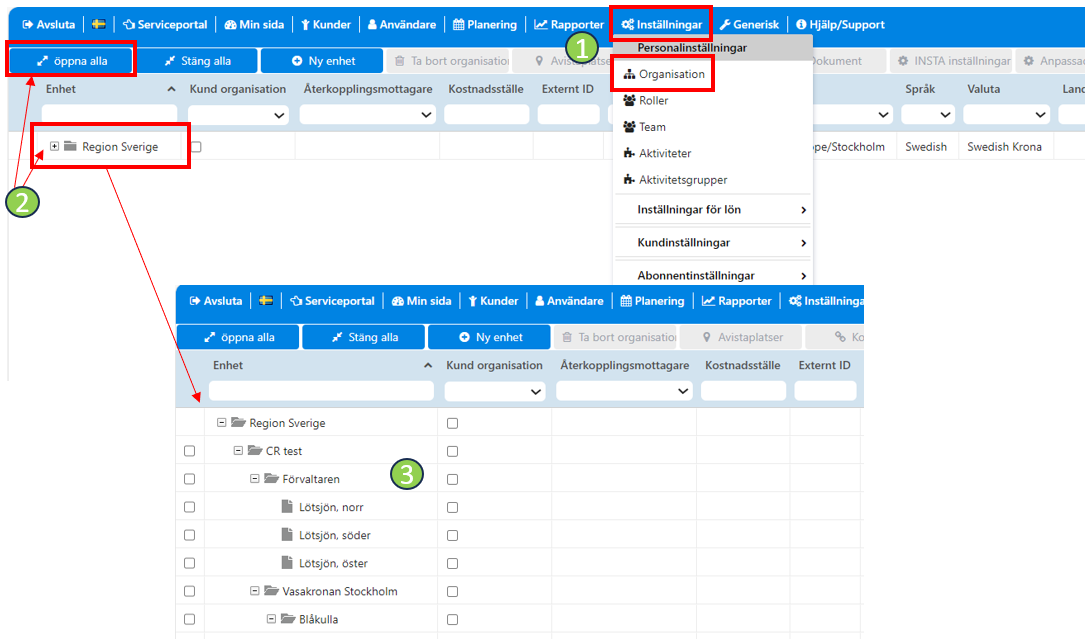Open Rapporter in the expanded-tree view navigation
1085x639 pixels.
coord(737,301)
